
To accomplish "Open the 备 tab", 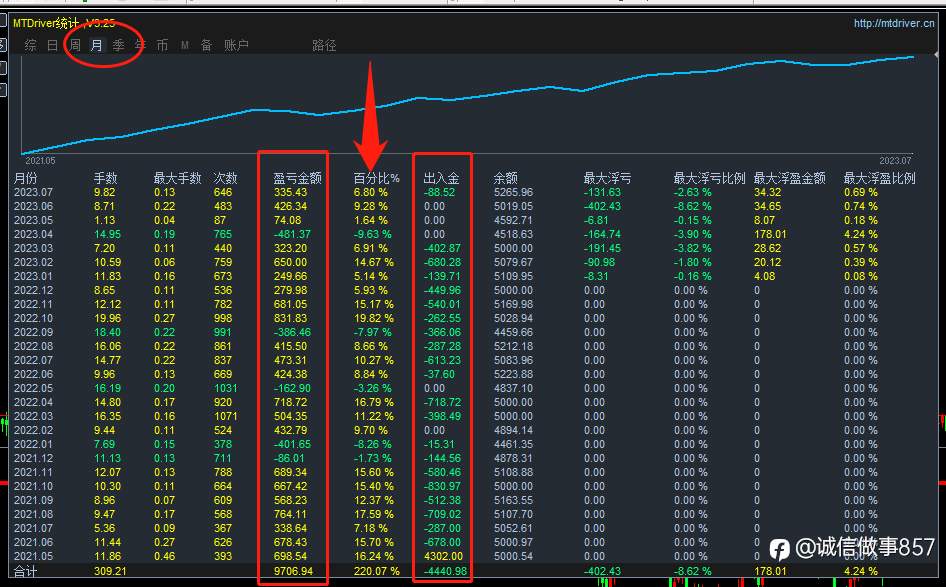I will click(x=206, y=45).
